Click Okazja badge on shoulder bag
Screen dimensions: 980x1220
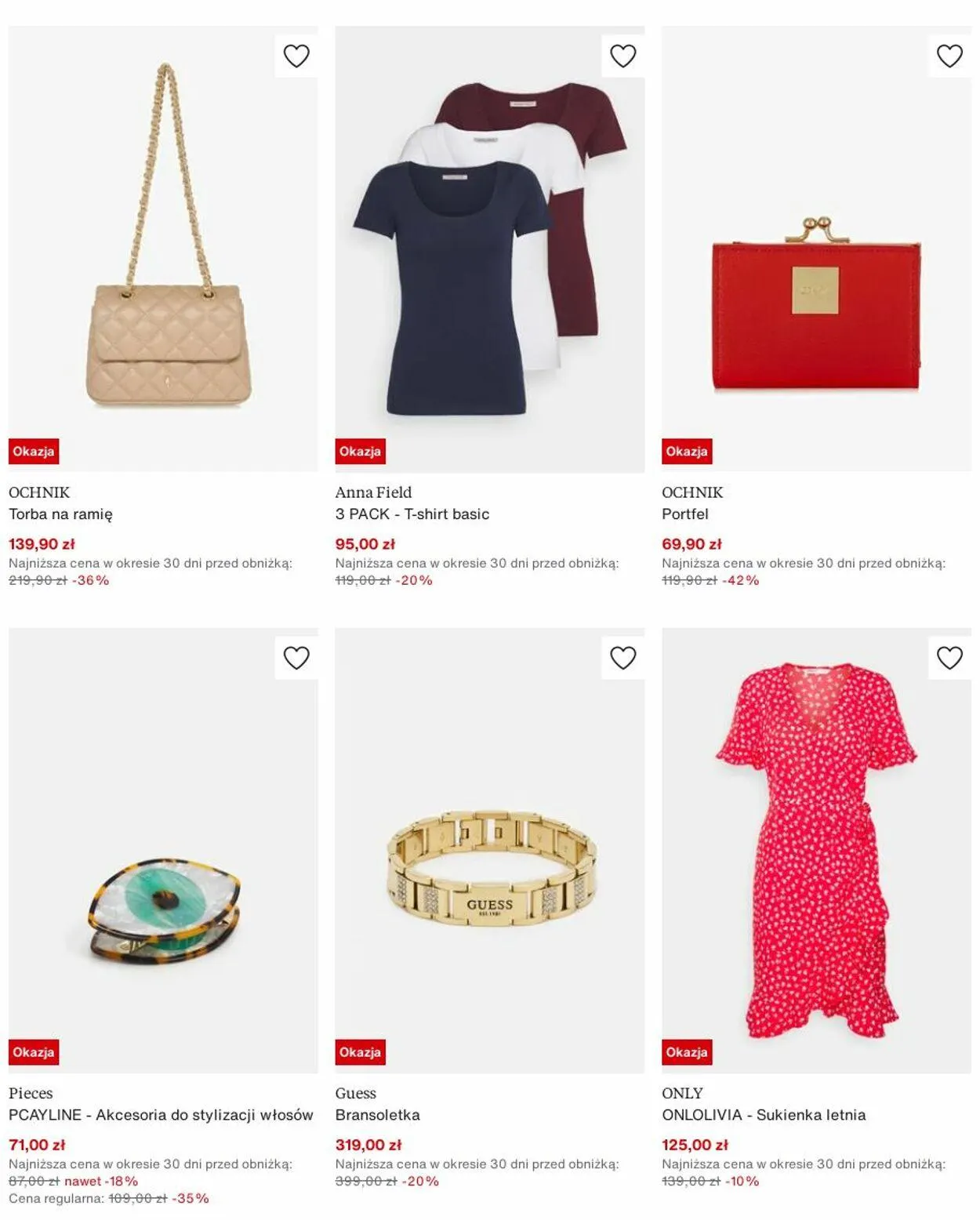pyautogui.click(x=34, y=452)
